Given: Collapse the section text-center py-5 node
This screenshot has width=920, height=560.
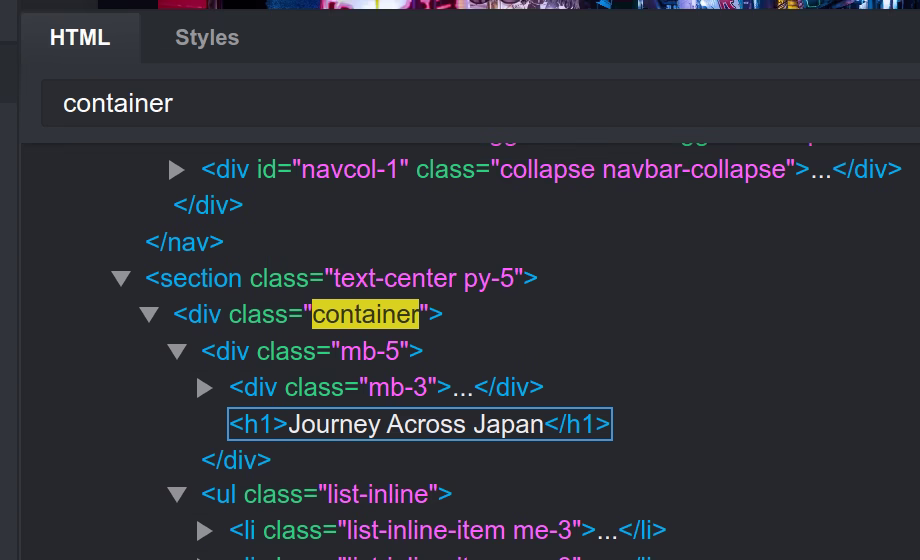Looking at the screenshot, I should pyautogui.click(x=122, y=279).
